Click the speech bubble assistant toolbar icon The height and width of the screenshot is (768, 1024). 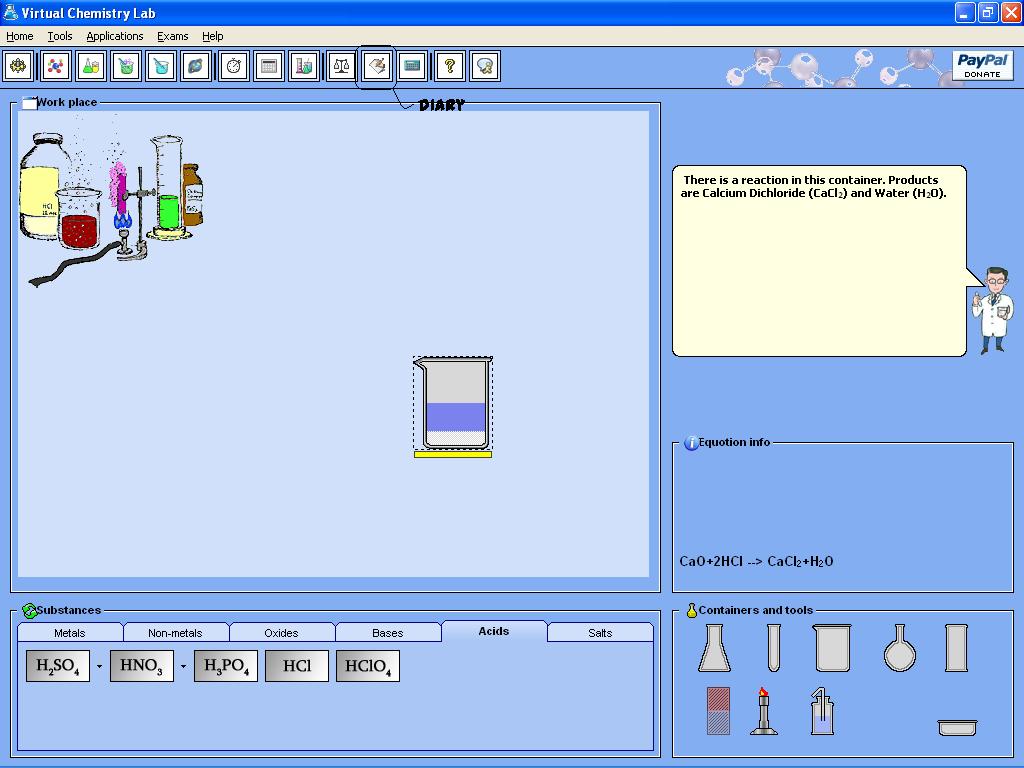click(485, 66)
